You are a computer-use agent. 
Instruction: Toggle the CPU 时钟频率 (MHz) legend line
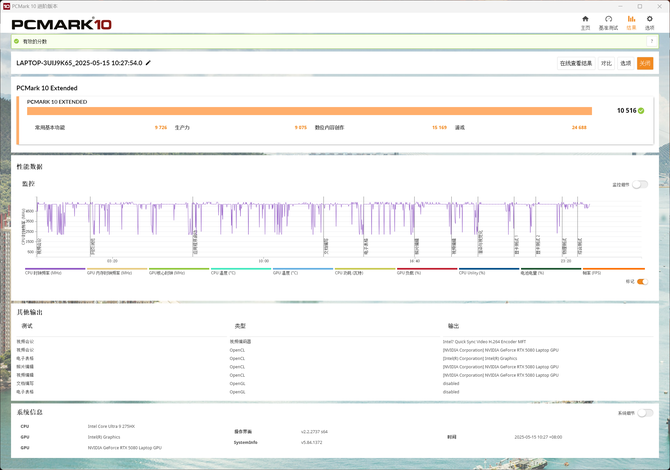tap(55, 271)
